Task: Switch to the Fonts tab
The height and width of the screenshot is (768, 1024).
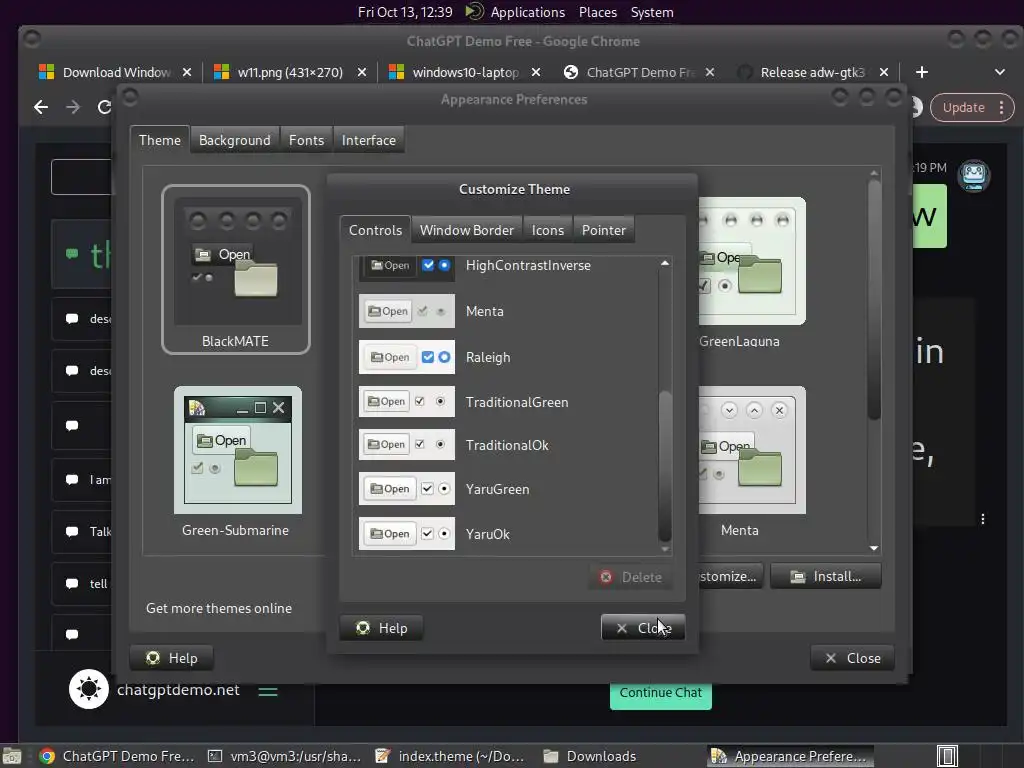Action: tap(306, 140)
